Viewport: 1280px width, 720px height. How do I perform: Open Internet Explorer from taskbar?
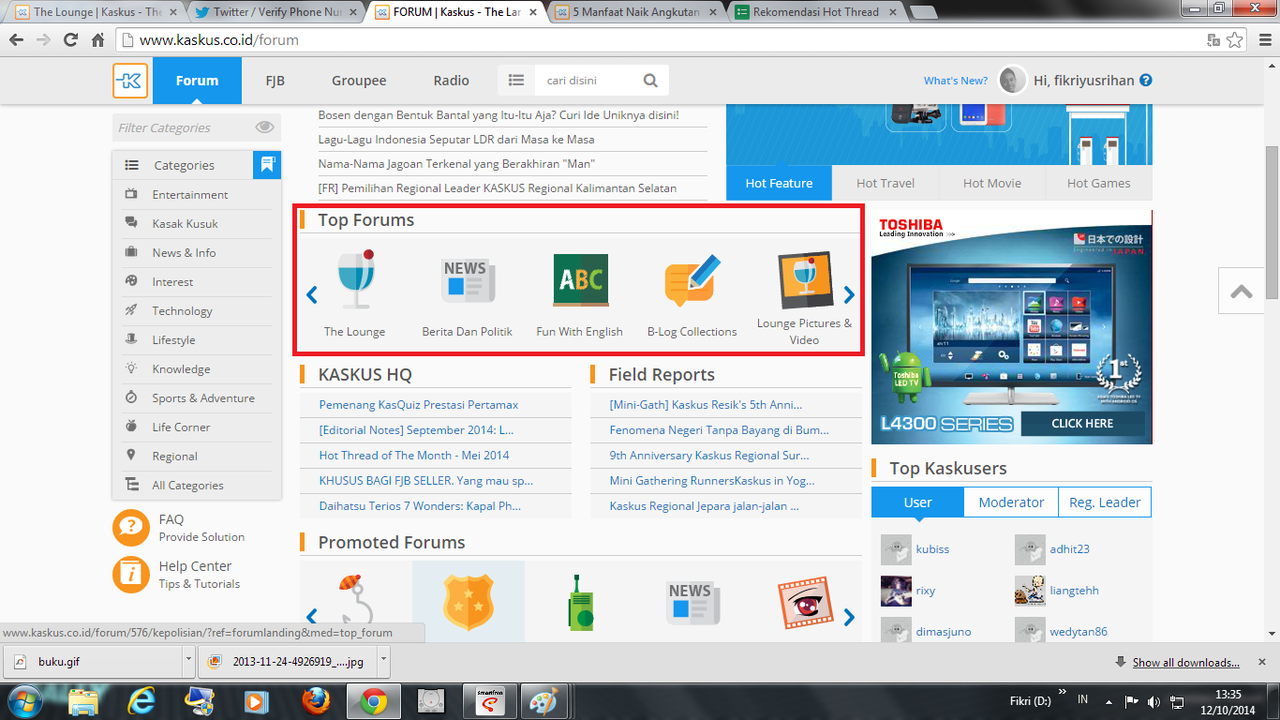coord(142,700)
